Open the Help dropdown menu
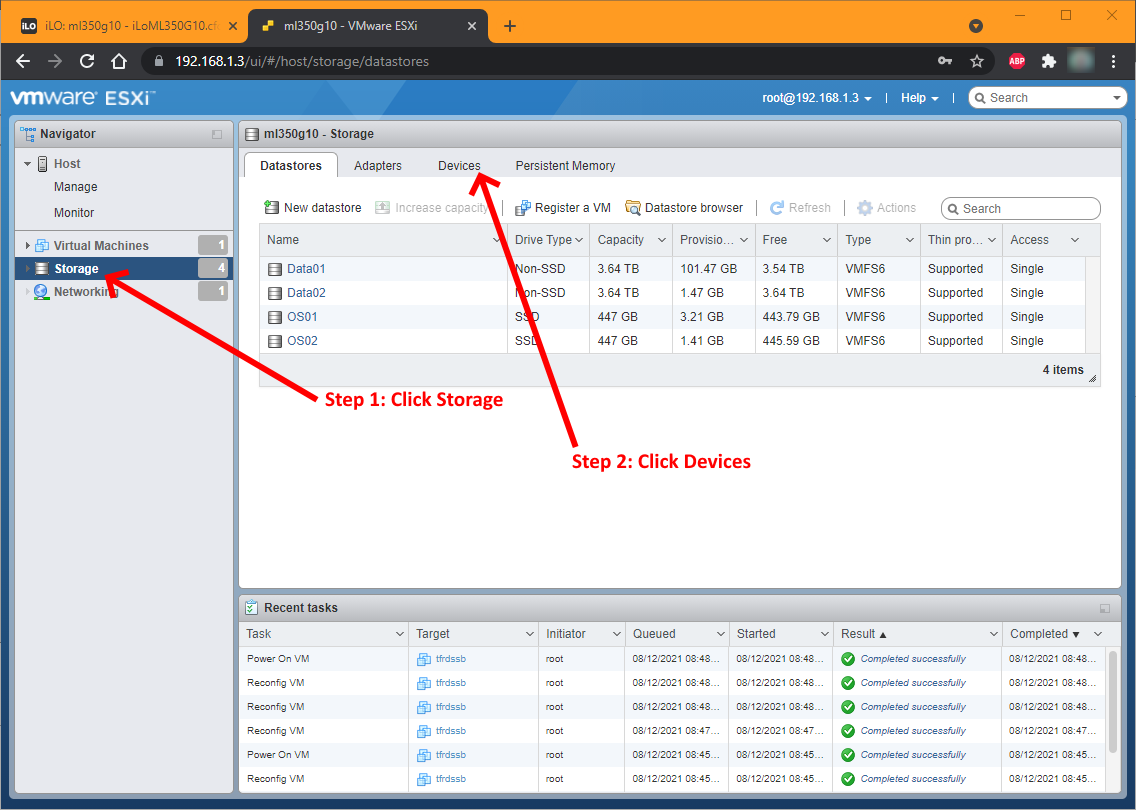This screenshot has height=810, width=1136. 919,98
